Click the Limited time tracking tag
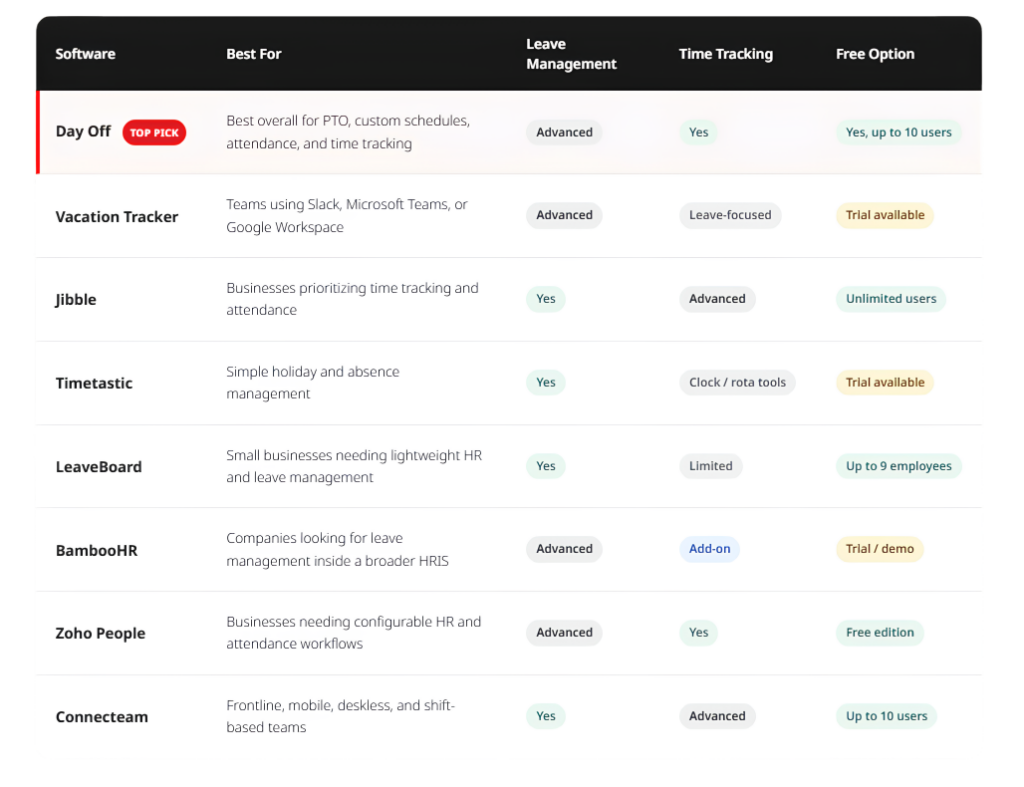The width and height of the screenshot is (1024, 787). (x=711, y=466)
